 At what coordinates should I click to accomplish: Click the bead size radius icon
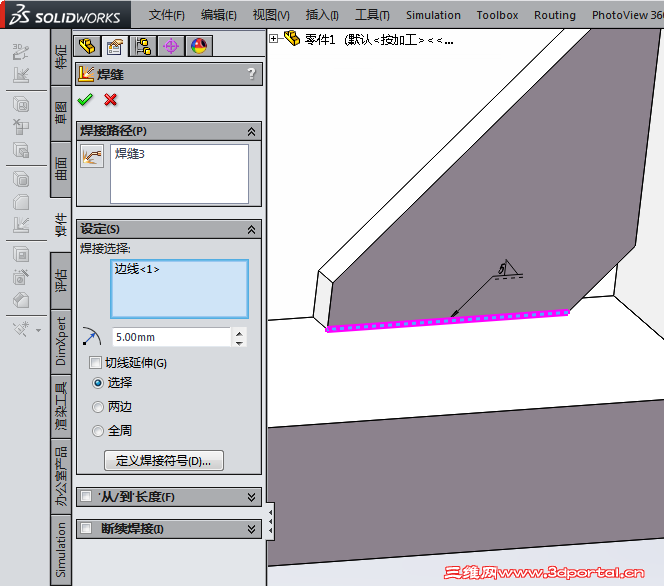pyautogui.click(x=91, y=337)
